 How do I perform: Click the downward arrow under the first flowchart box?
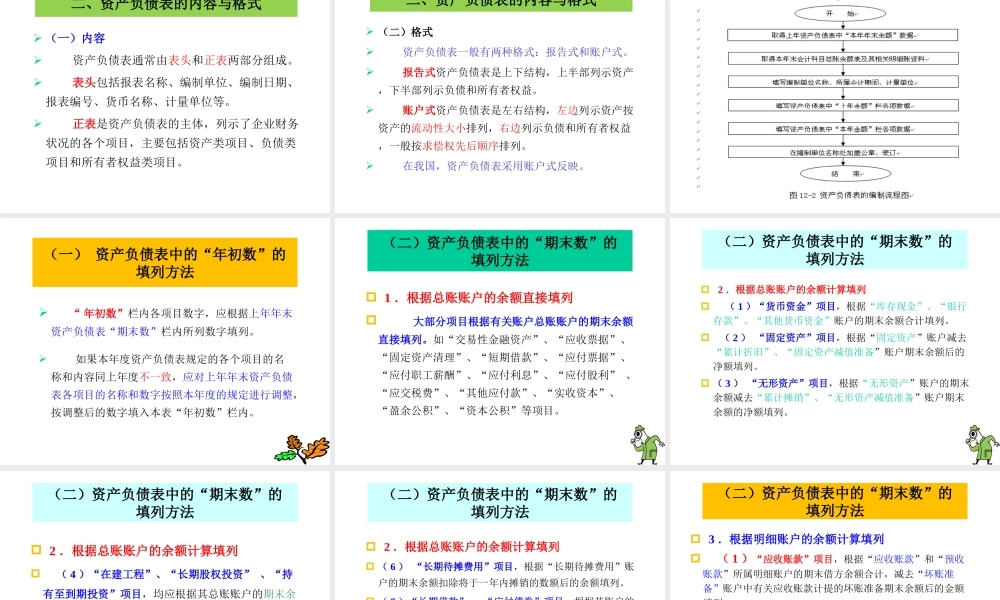(843, 48)
